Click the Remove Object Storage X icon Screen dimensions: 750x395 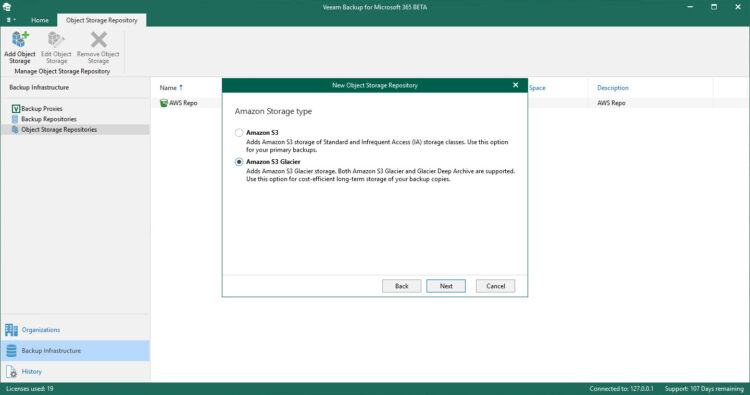pyautogui.click(x=99, y=40)
